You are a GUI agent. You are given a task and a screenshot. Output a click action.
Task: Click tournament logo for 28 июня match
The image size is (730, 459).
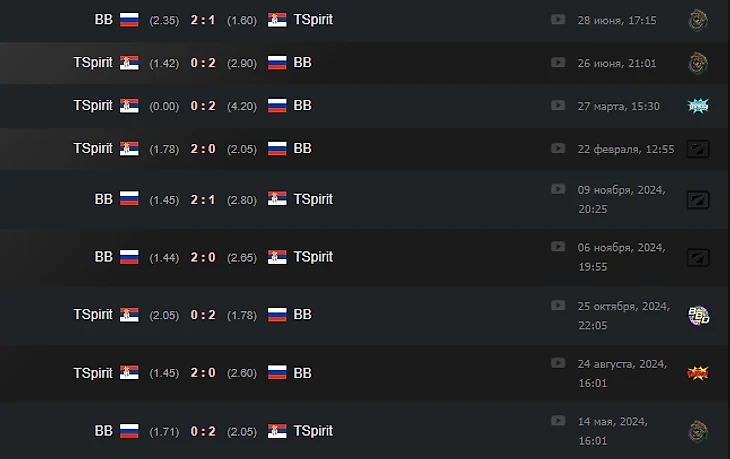698,20
